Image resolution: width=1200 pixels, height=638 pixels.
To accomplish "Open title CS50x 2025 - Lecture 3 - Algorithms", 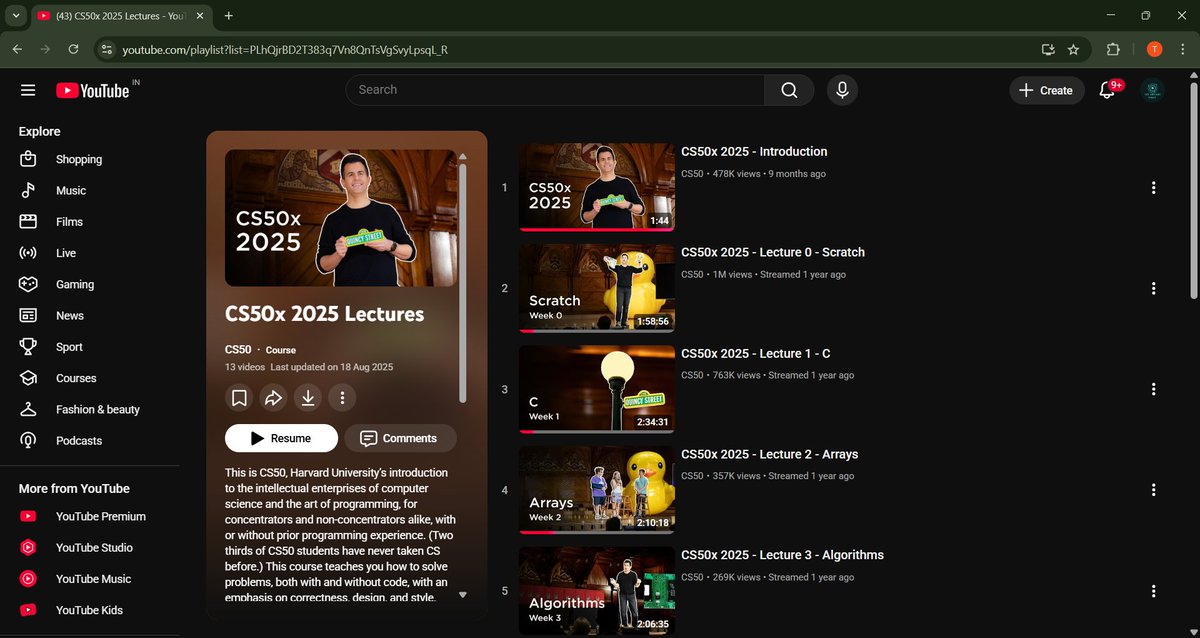I will [783, 556].
